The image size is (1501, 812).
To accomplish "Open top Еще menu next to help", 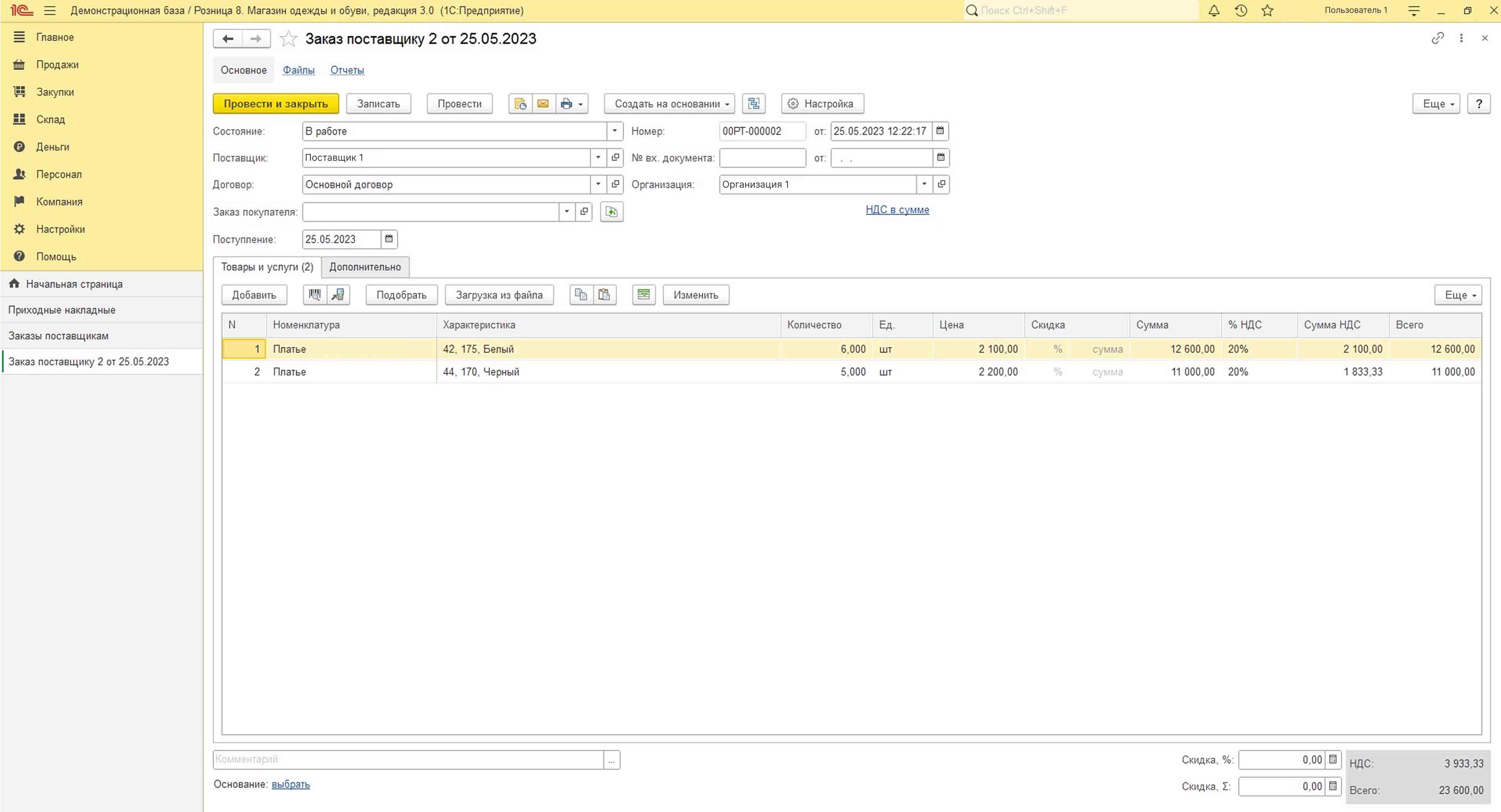I will point(1436,104).
